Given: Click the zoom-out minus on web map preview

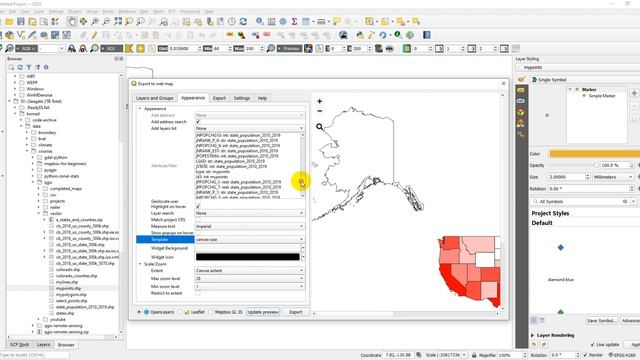Looking at the screenshot, I should (x=320, y=111).
